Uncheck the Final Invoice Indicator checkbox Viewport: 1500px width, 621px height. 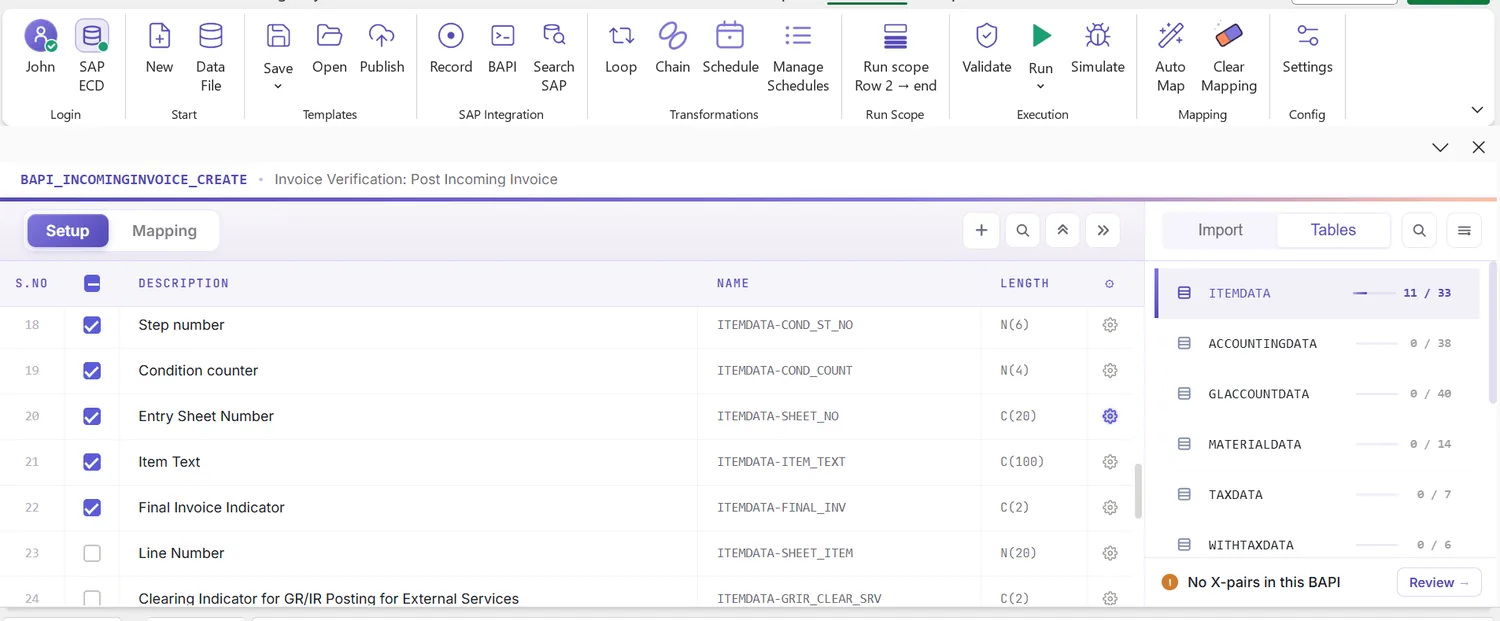[x=92, y=508]
